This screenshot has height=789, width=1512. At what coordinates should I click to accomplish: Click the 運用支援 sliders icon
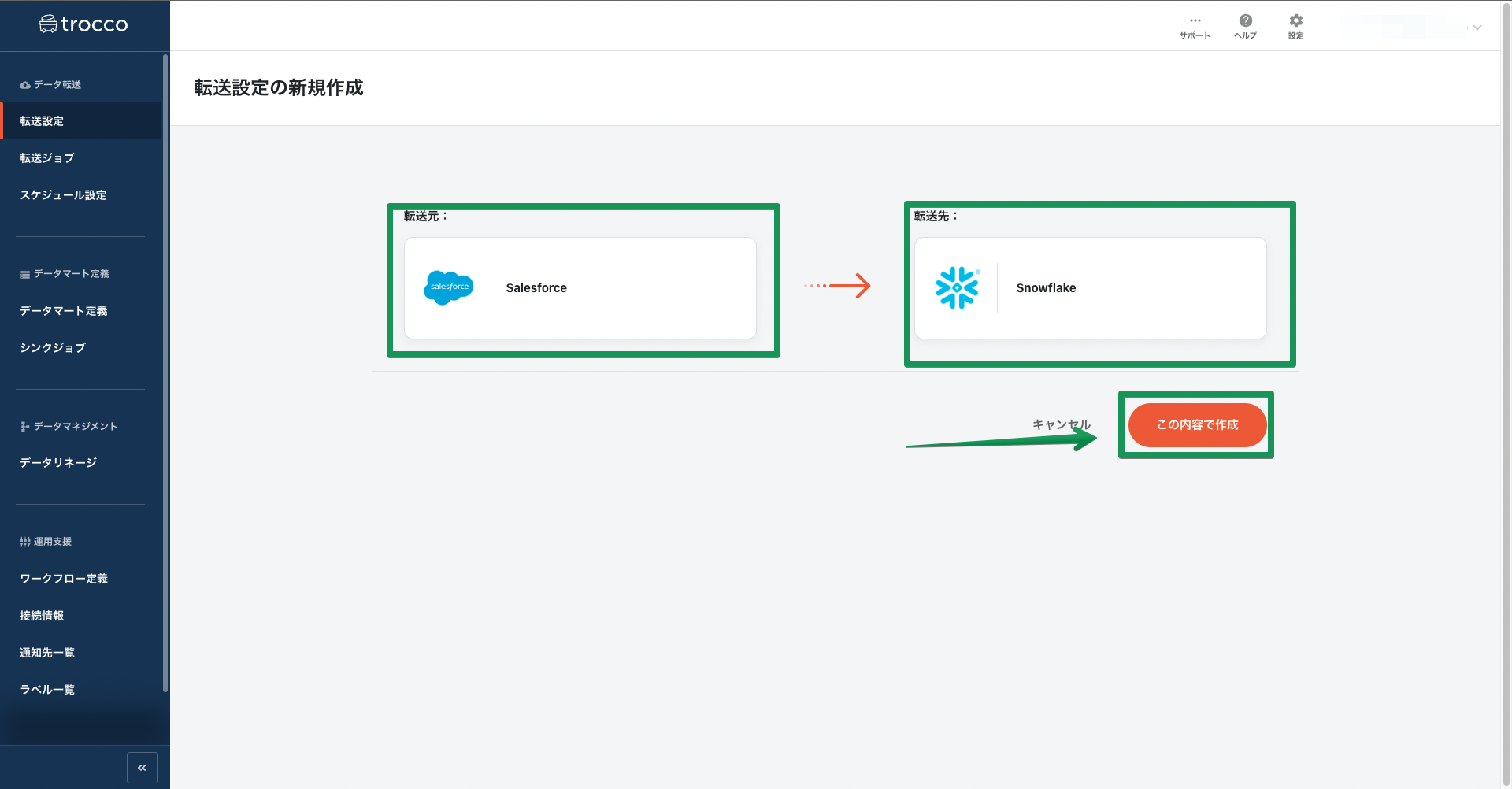tap(25, 542)
